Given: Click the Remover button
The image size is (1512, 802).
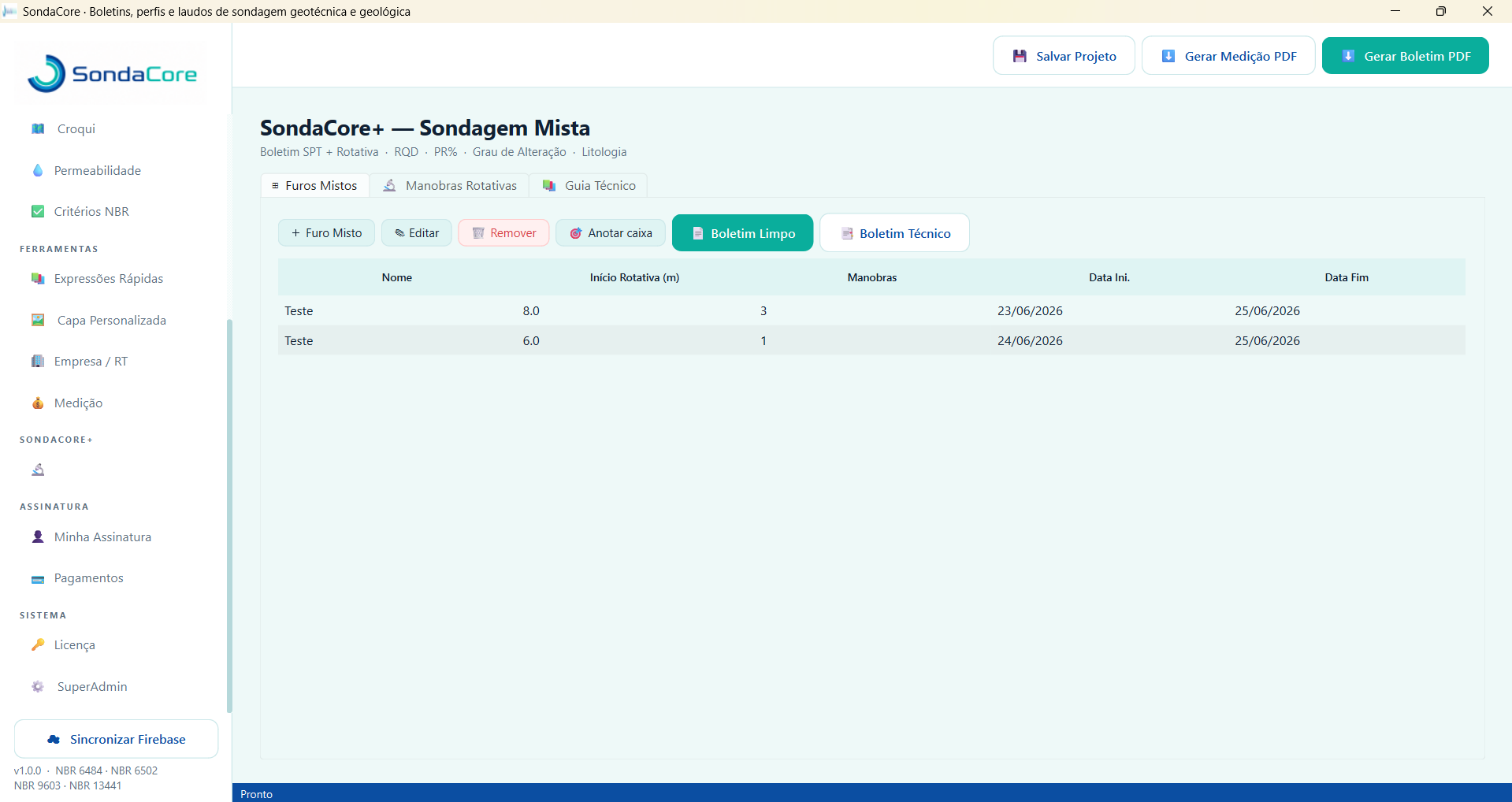Looking at the screenshot, I should 503,233.
